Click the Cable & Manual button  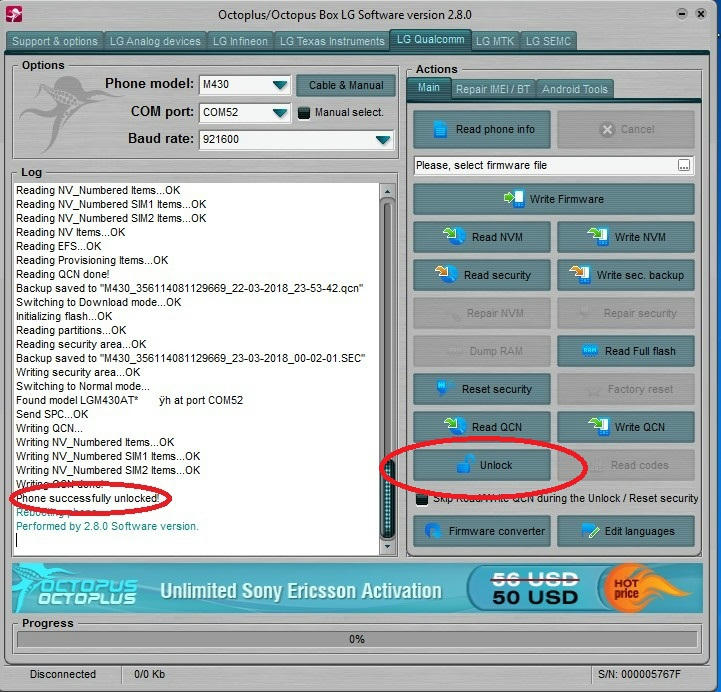tap(345, 86)
